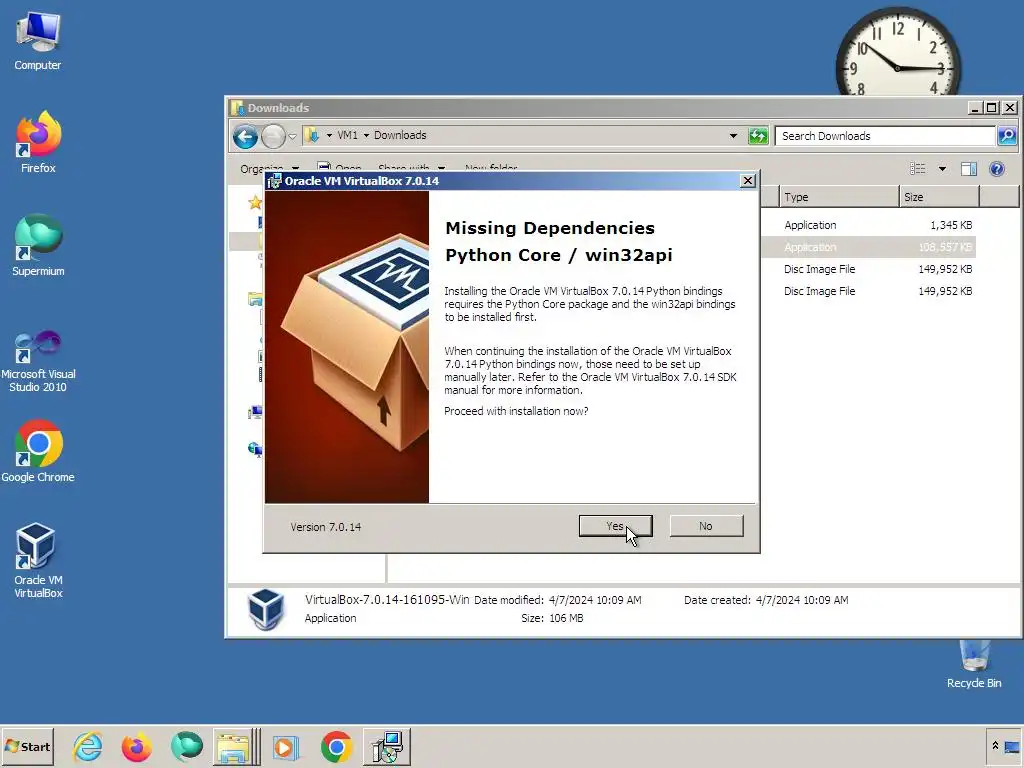Image resolution: width=1024 pixels, height=768 pixels.
Task: Launch Internet Explorer from the taskbar
Action: coord(88,746)
